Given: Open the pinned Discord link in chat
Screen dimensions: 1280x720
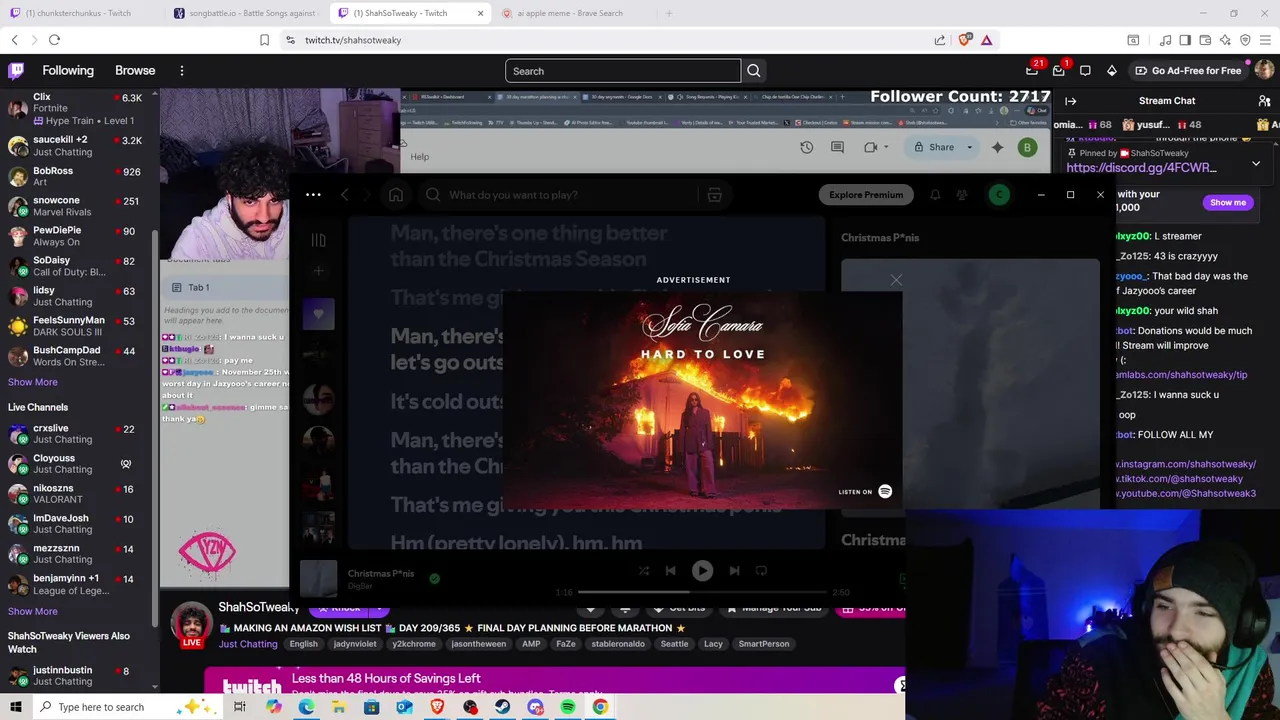Looking at the screenshot, I should point(1141,168).
